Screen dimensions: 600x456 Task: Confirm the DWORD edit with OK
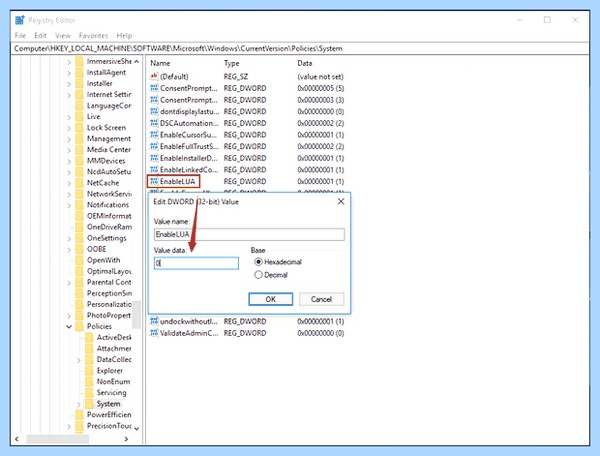(x=271, y=299)
